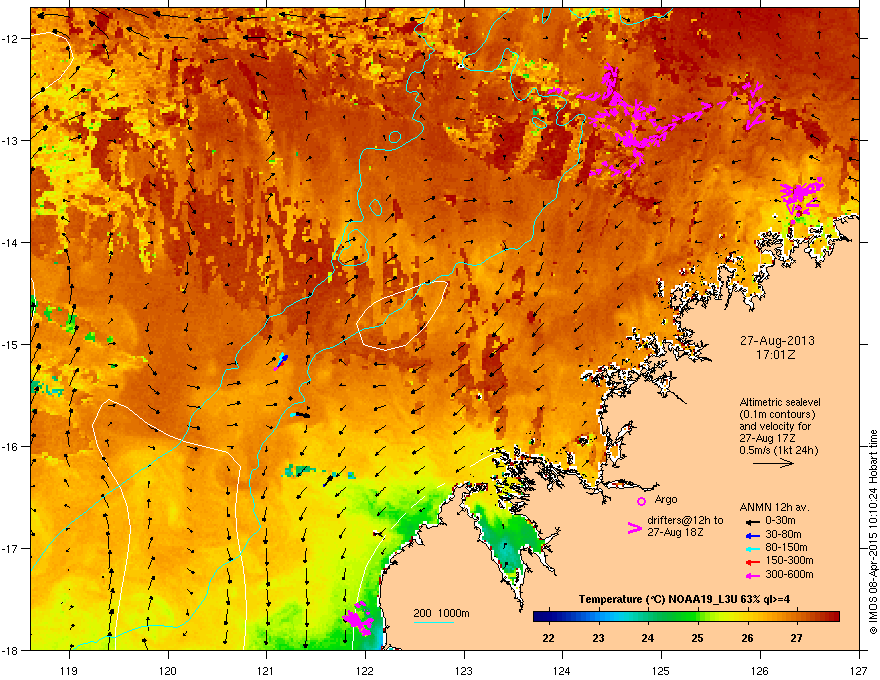Click the 200 1000m bathymetry label
This screenshot has height=680, width=880.
(441, 613)
